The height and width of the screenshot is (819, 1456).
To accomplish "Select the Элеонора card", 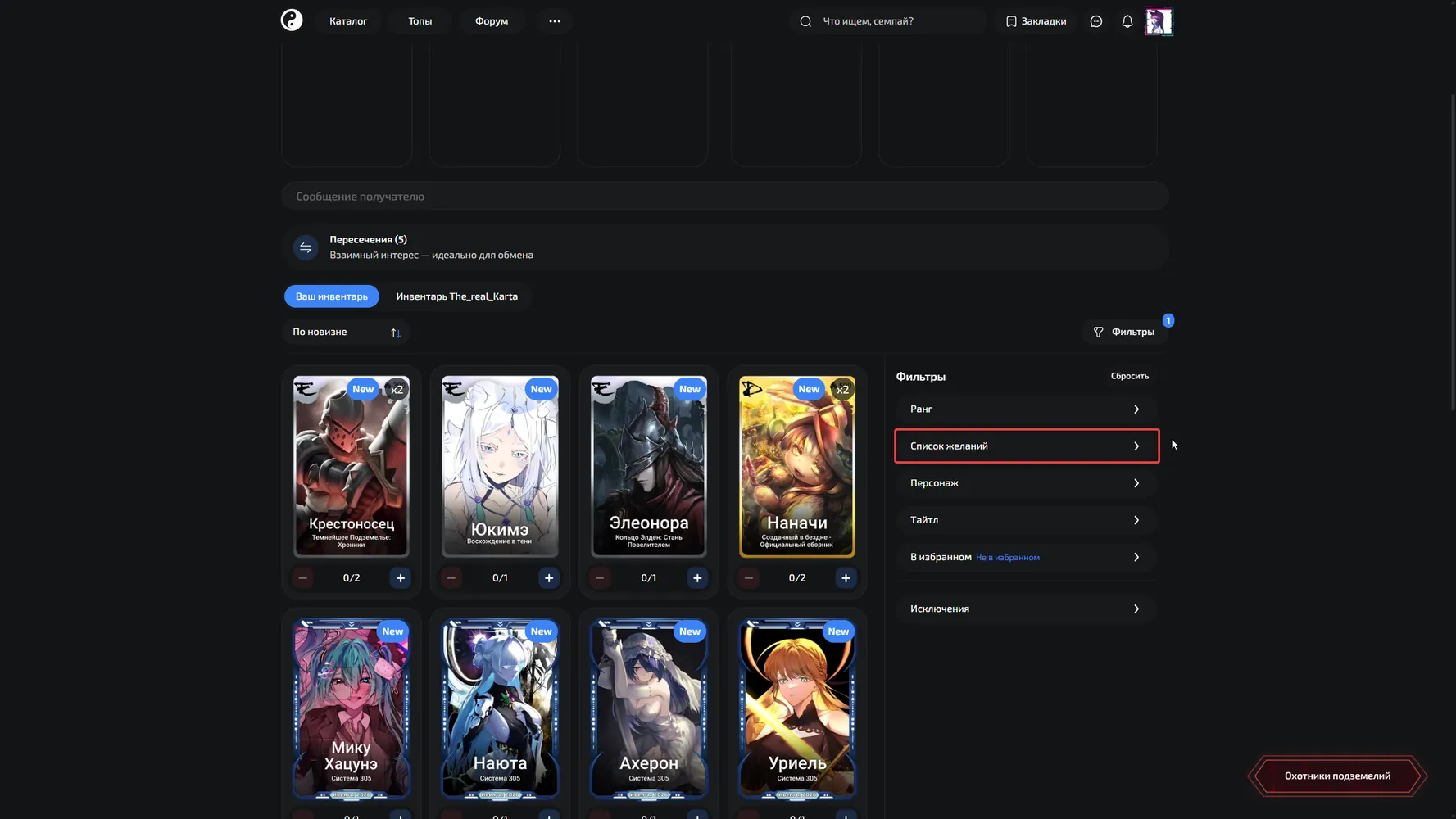I will coord(648,467).
